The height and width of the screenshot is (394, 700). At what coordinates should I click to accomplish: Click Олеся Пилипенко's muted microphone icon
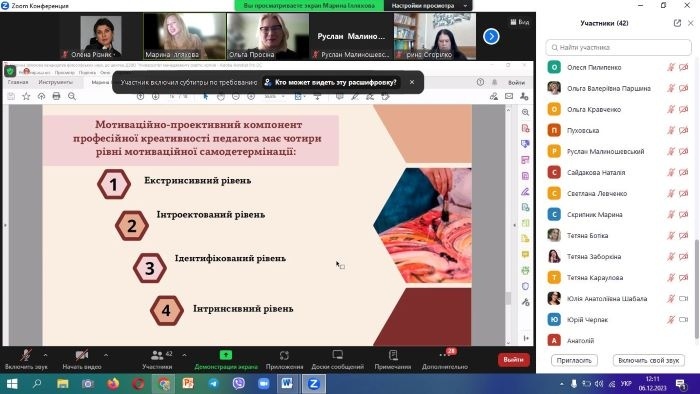(671, 67)
